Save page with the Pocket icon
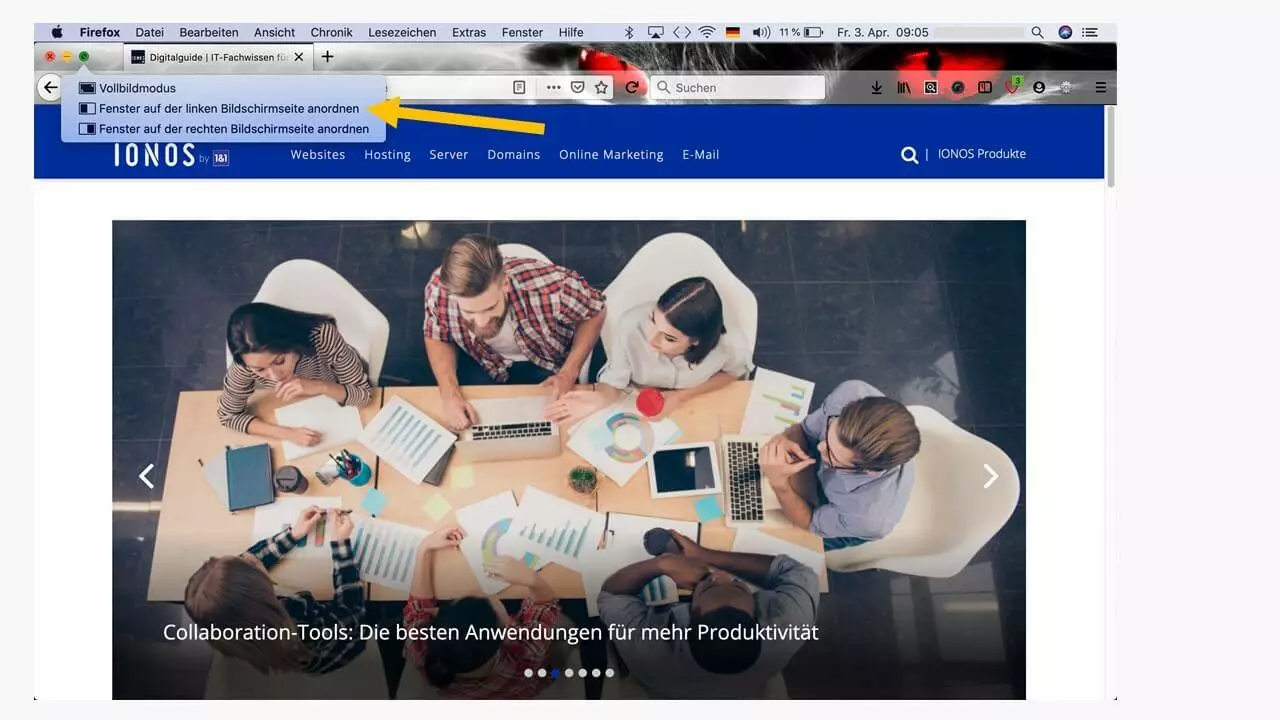 [577, 88]
